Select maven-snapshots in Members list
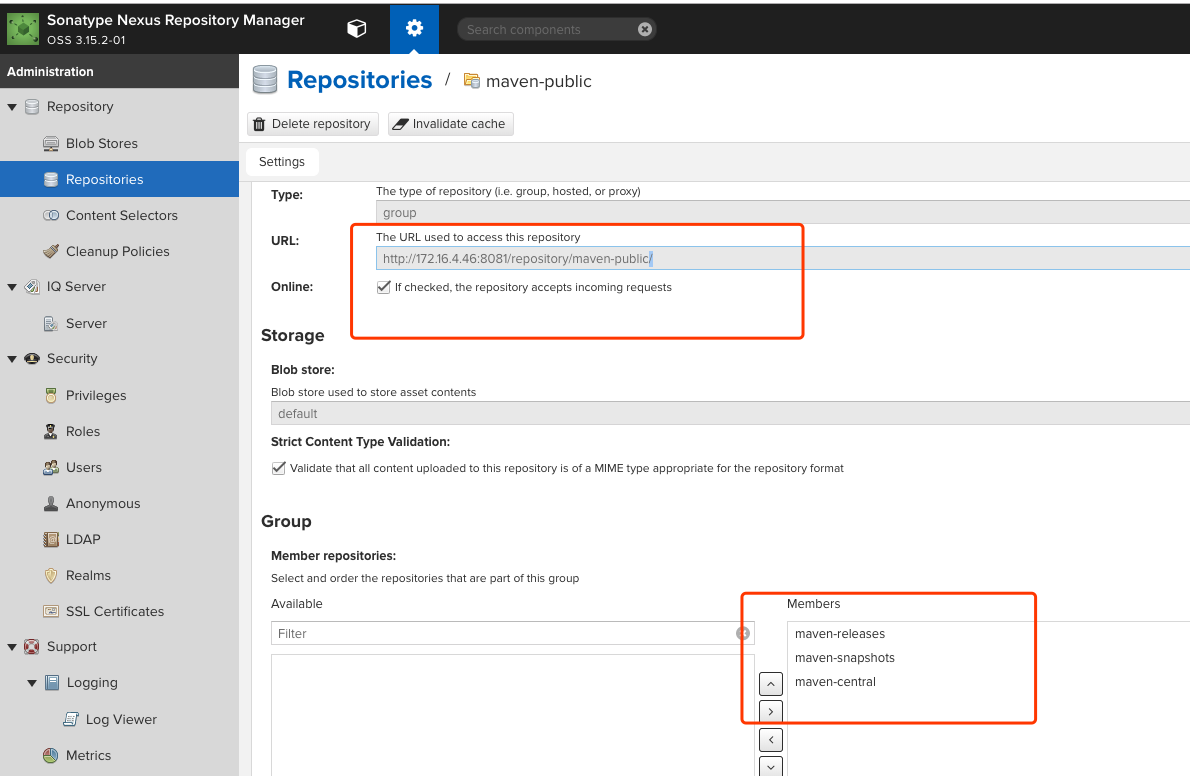Screen dimensions: 1190x776 (845, 658)
